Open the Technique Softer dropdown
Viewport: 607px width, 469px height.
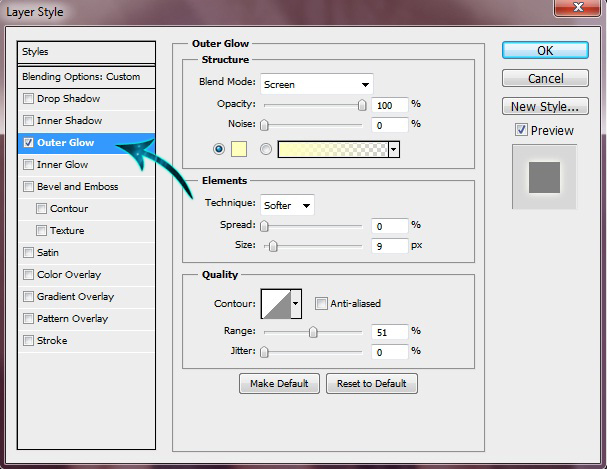pos(287,205)
